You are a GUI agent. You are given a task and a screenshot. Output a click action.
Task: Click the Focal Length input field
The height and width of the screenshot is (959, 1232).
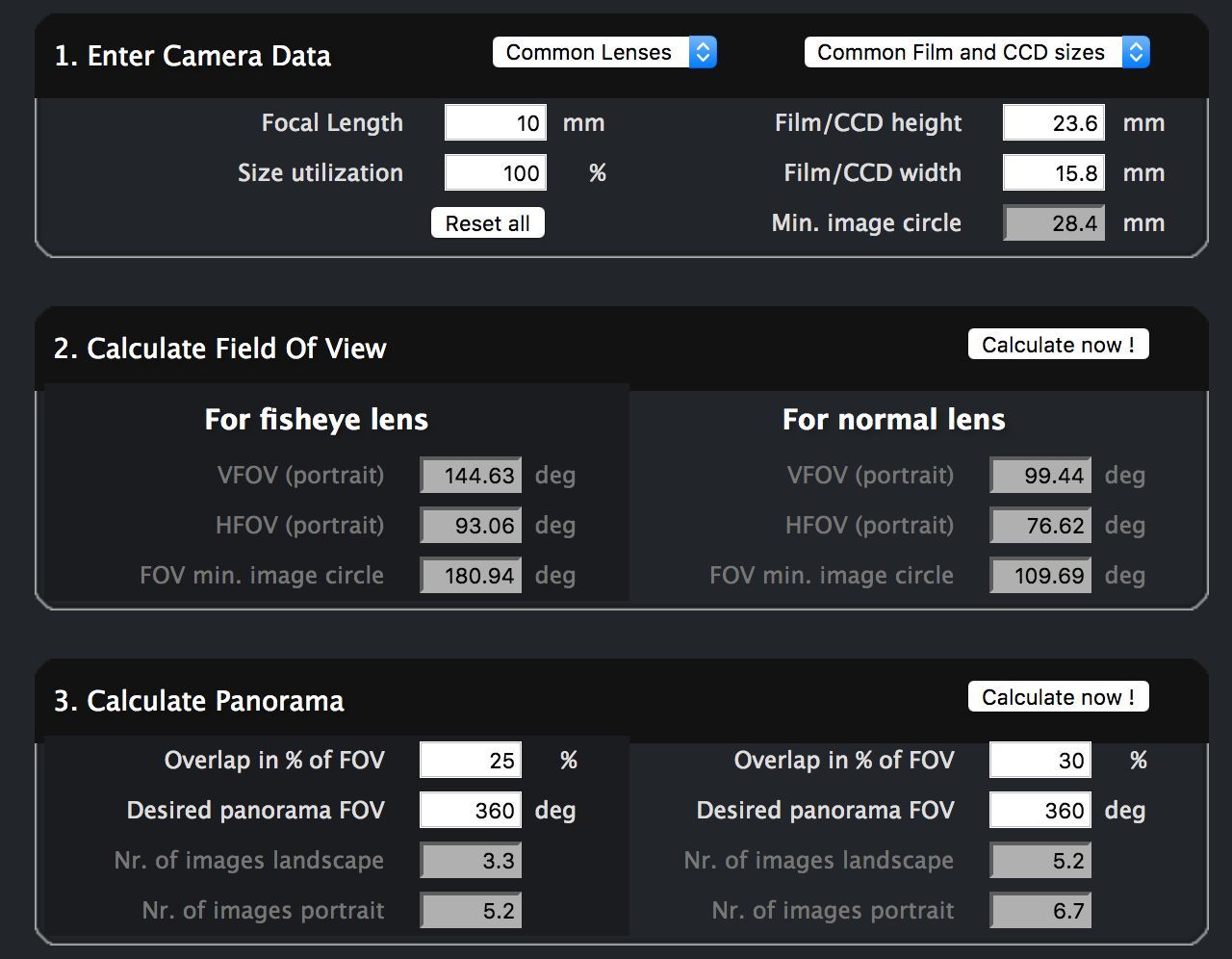point(496,123)
